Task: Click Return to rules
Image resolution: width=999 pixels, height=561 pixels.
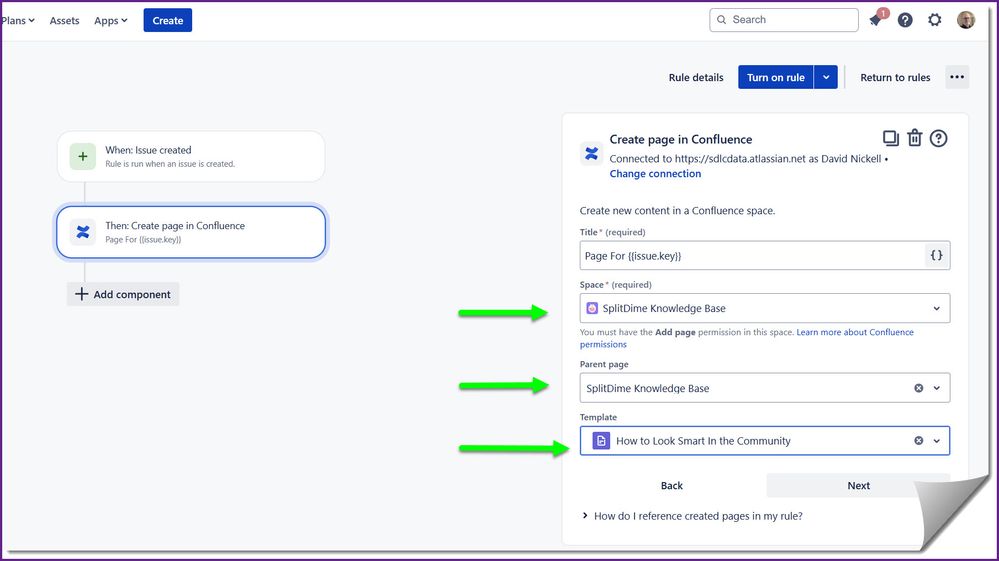Action: pyautogui.click(x=895, y=77)
